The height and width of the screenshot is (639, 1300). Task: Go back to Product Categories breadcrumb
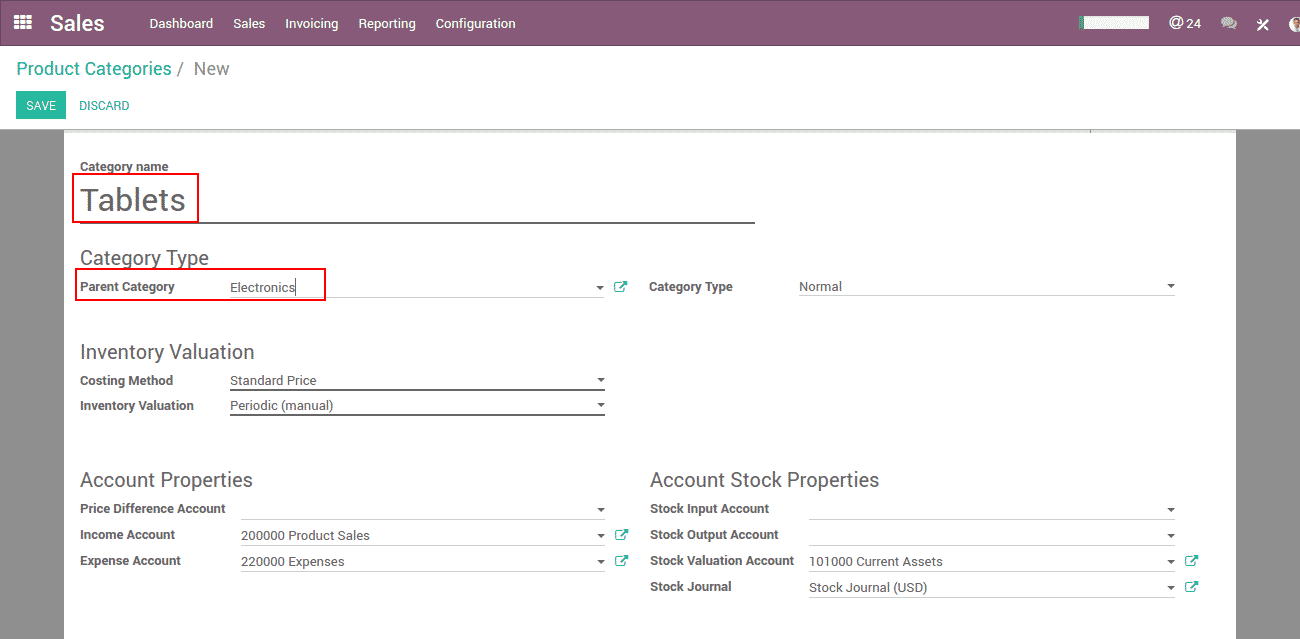[94, 69]
